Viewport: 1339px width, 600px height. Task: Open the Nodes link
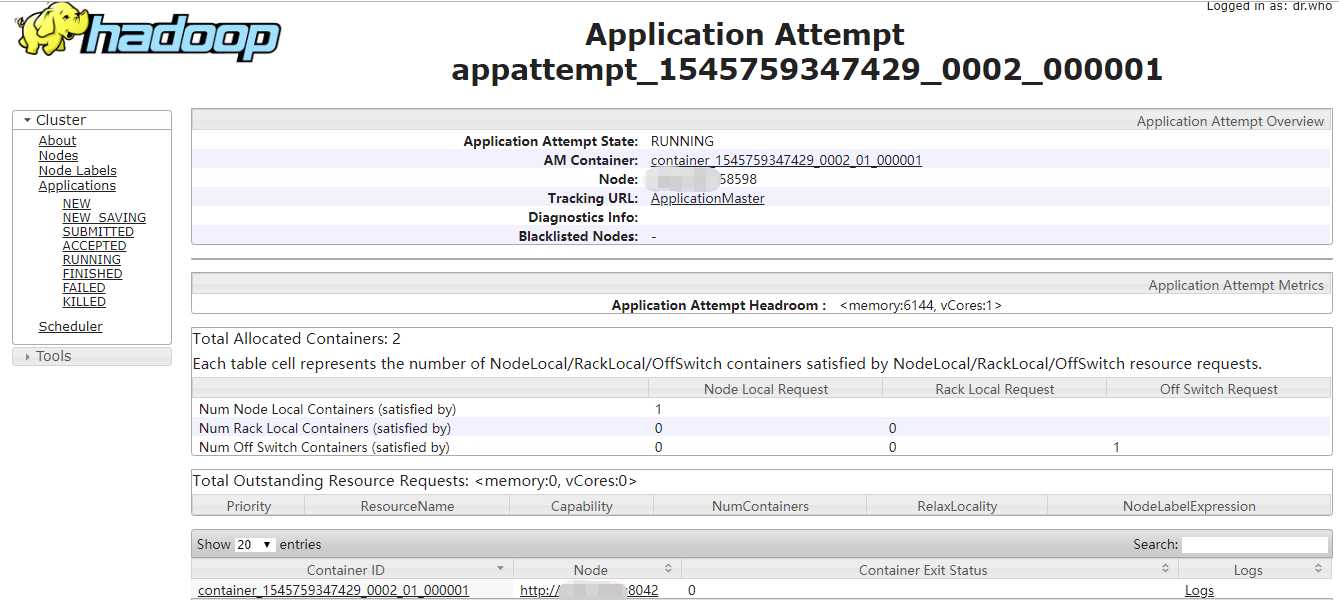click(58, 156)
